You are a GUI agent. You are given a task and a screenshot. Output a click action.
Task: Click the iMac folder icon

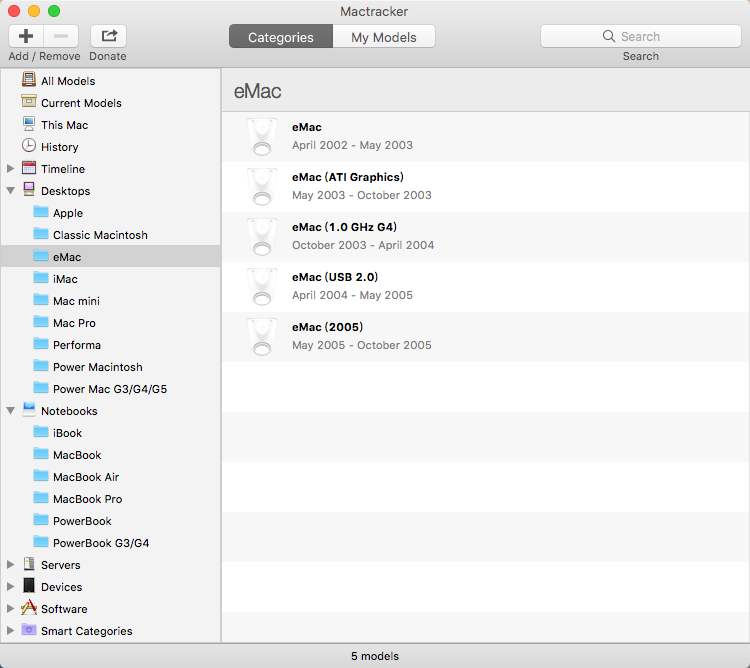click(41, 277)
